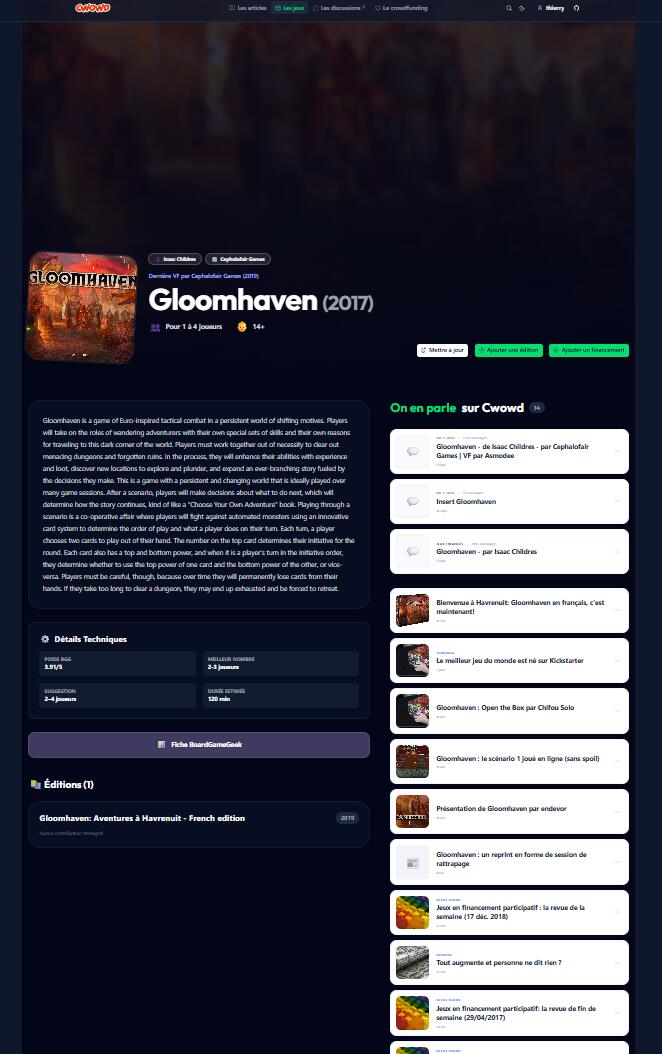Click arrow on Open the Box par Chifou Solo

click(x=616, y=711)
